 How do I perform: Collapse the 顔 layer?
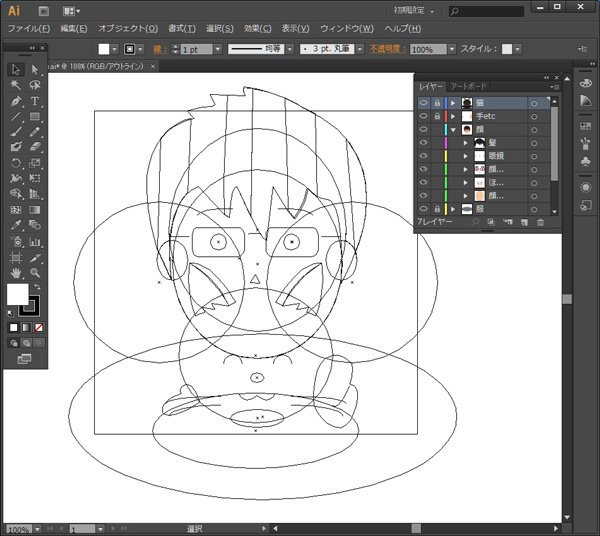coord(453,130)
